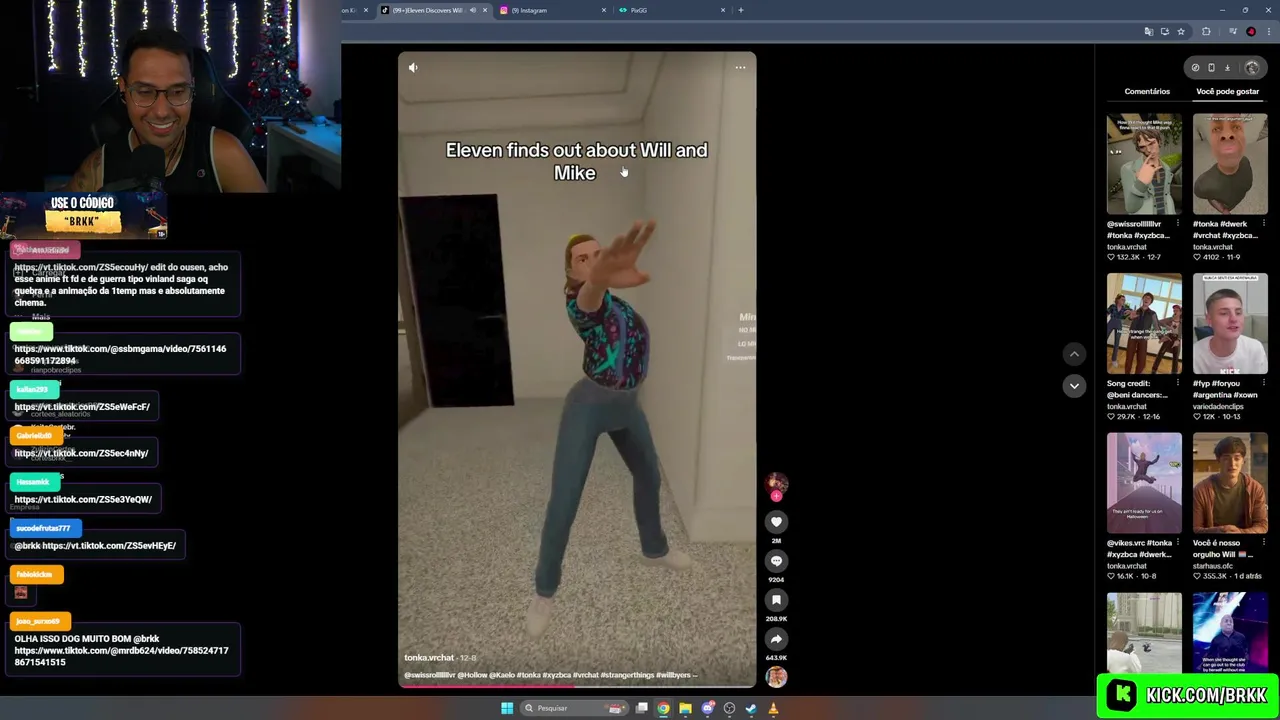Click translate page icon in address bar

(1149, 32)
